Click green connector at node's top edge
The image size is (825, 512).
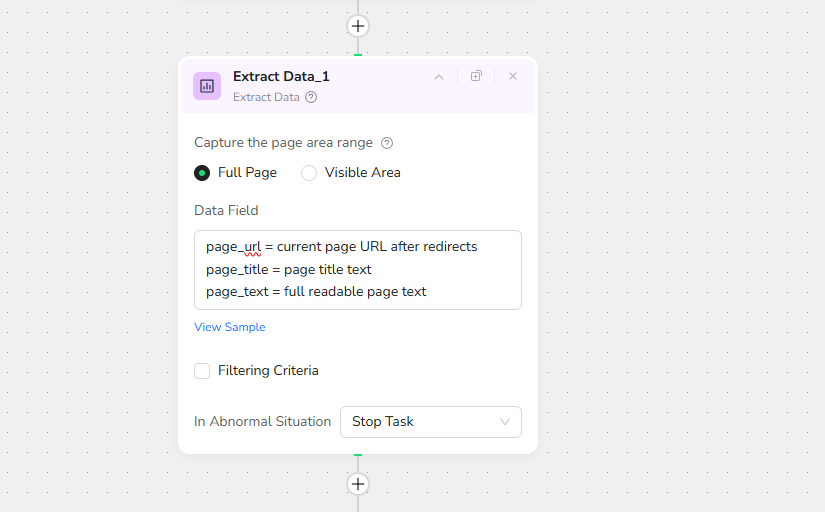point(358,55)
